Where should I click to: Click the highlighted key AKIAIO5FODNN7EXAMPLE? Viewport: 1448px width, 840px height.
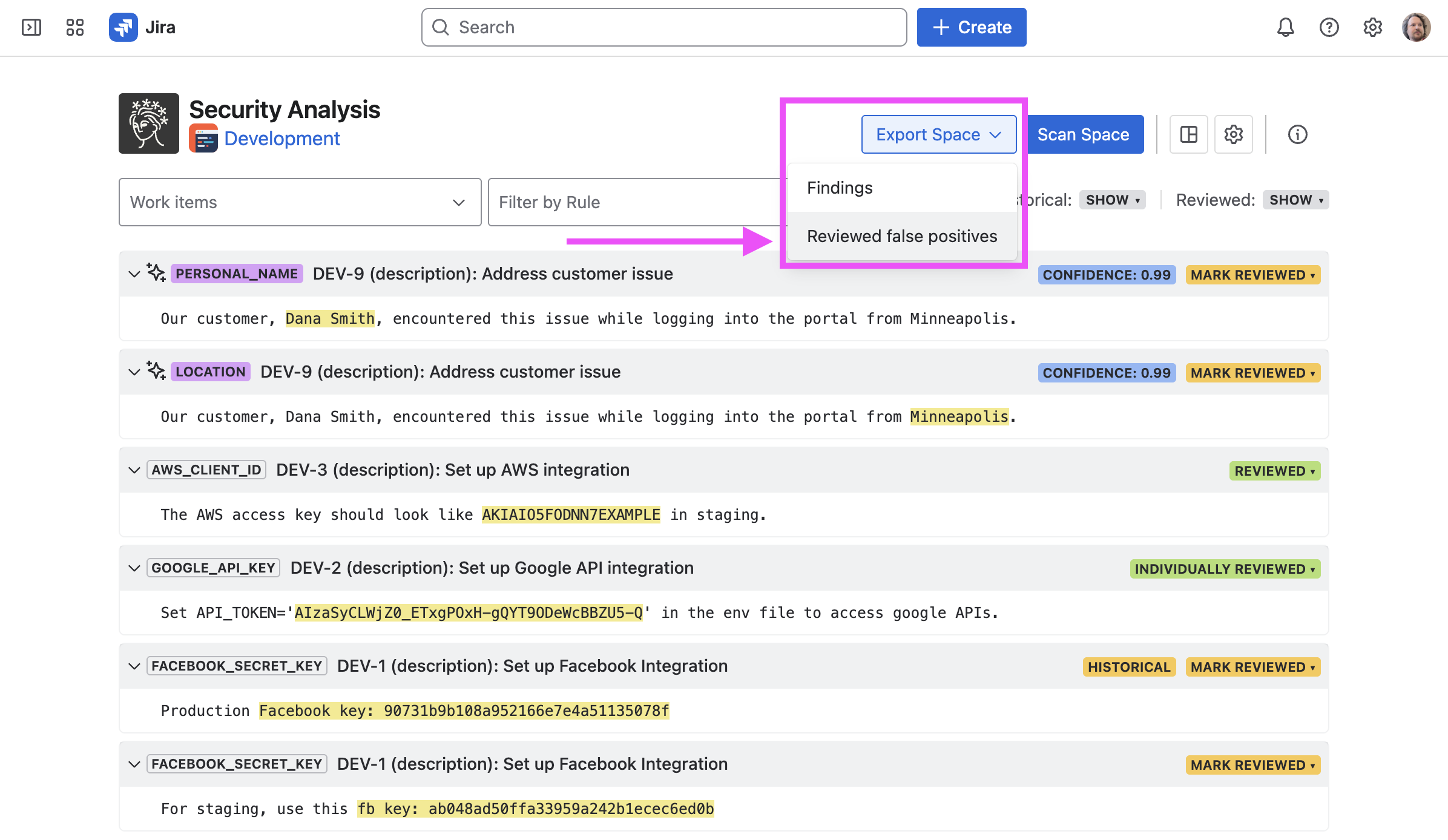pyautogui.click(x=571, y=514)
